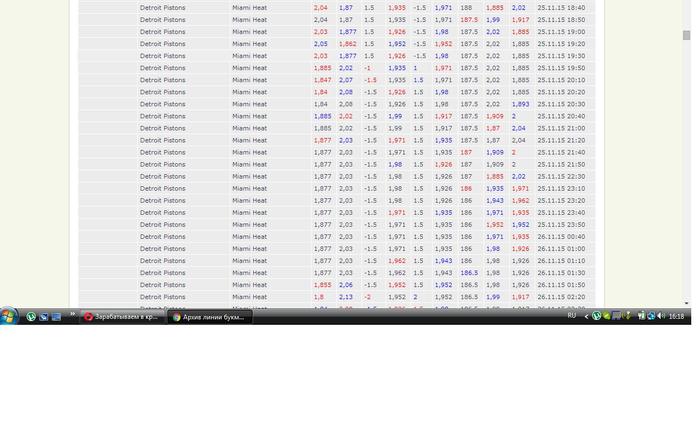Open the RU language indicator
Screen dimensions: 700x447
(571, 316)
